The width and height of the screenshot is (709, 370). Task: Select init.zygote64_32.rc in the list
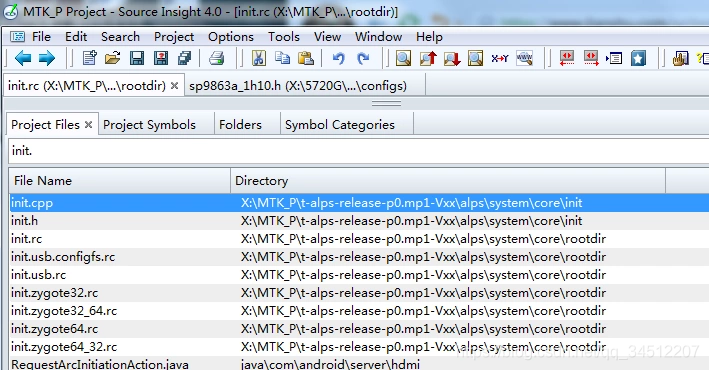click(359, 347)
